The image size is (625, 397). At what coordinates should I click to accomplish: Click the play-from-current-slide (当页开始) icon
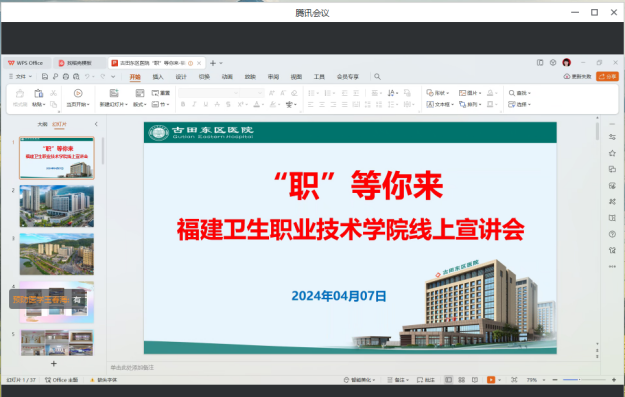[x=78, y=93]
